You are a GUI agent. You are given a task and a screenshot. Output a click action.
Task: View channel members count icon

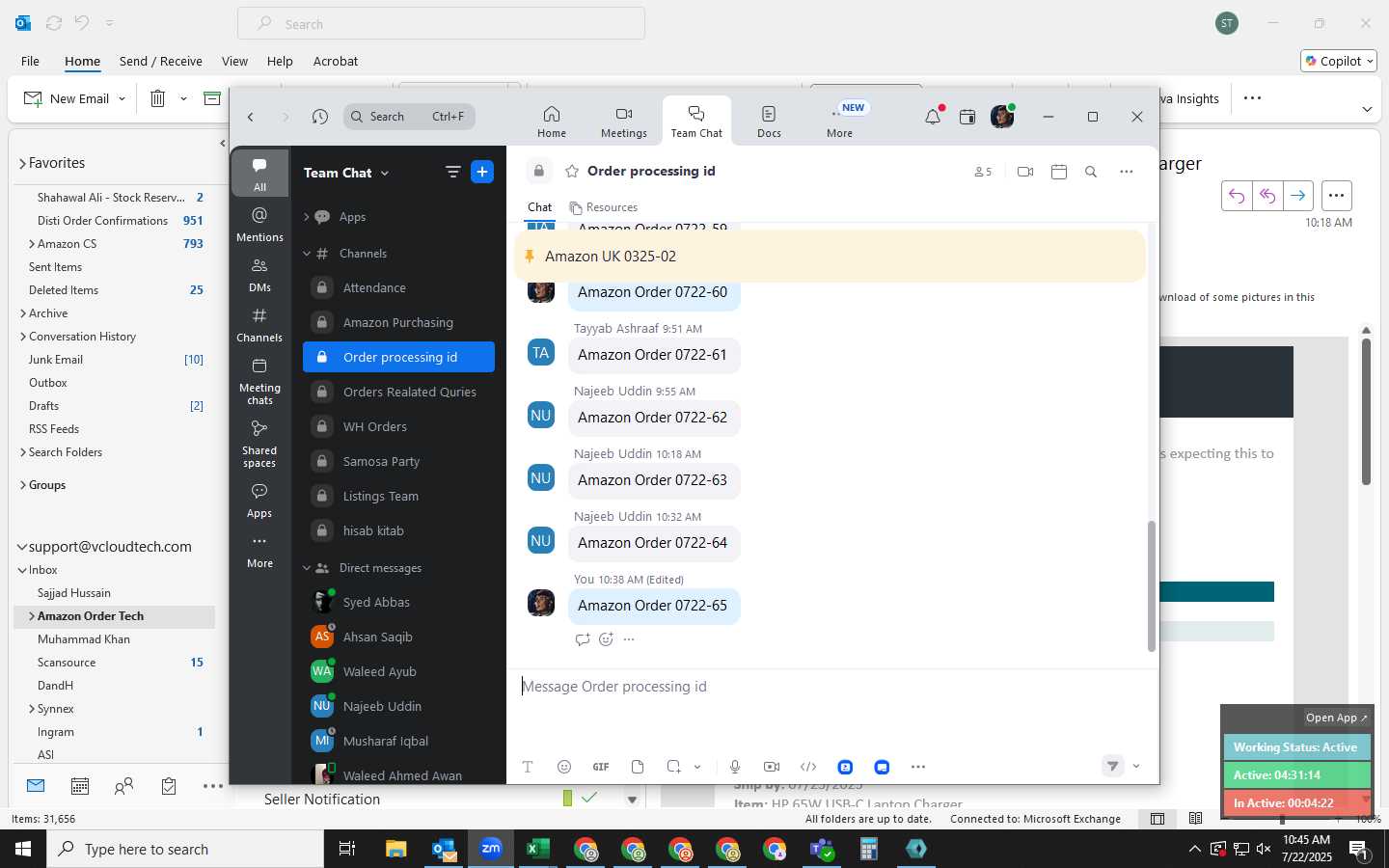[x=982, y=172]
